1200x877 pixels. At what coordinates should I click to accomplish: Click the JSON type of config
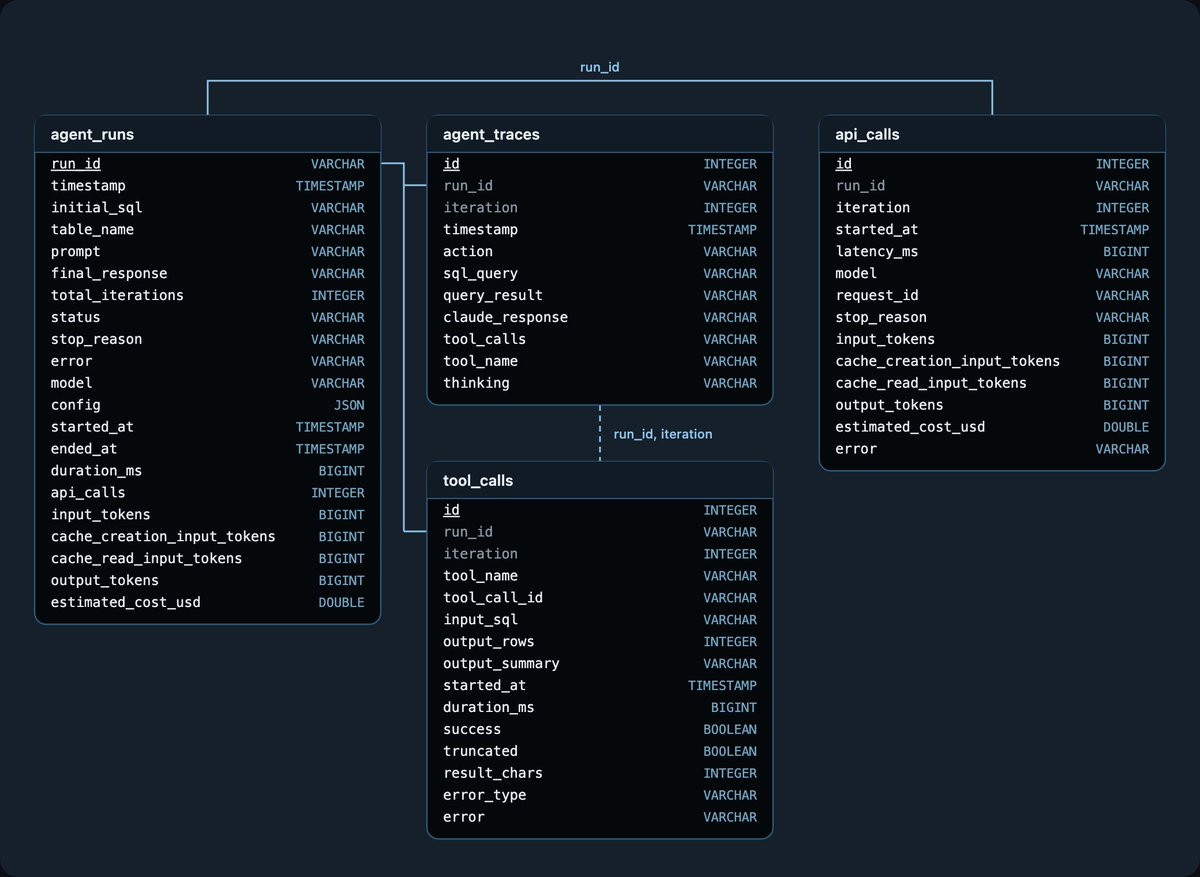349,405
